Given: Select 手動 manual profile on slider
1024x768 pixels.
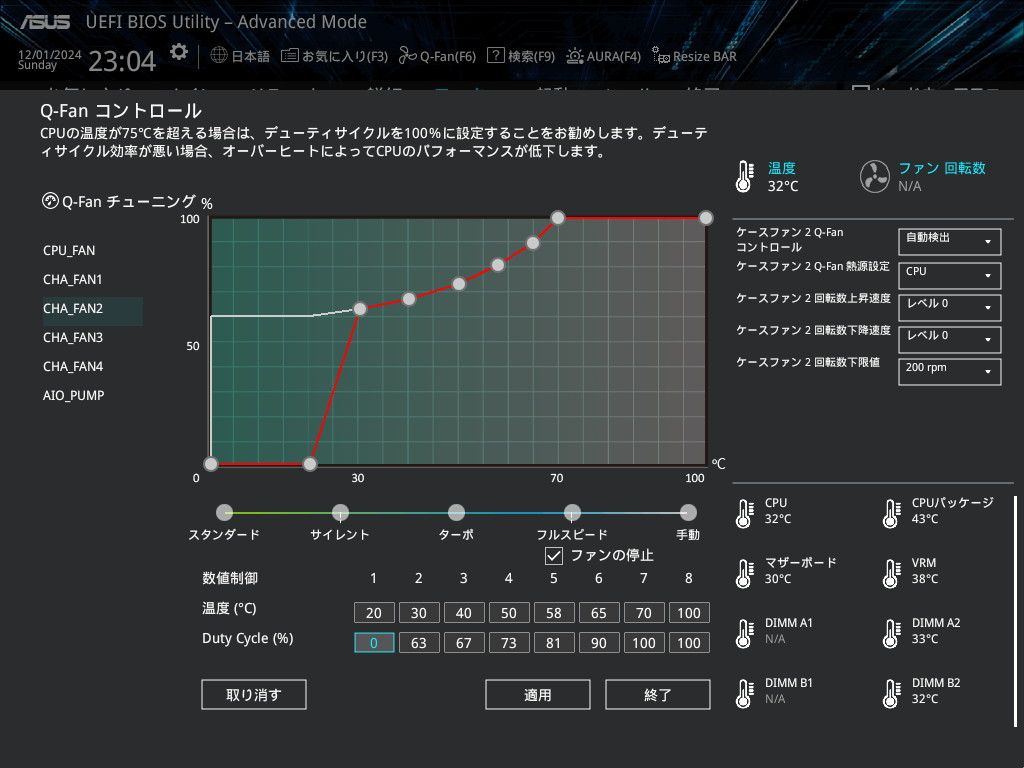Looking at the screenshot, I should (x=688, y=513).
